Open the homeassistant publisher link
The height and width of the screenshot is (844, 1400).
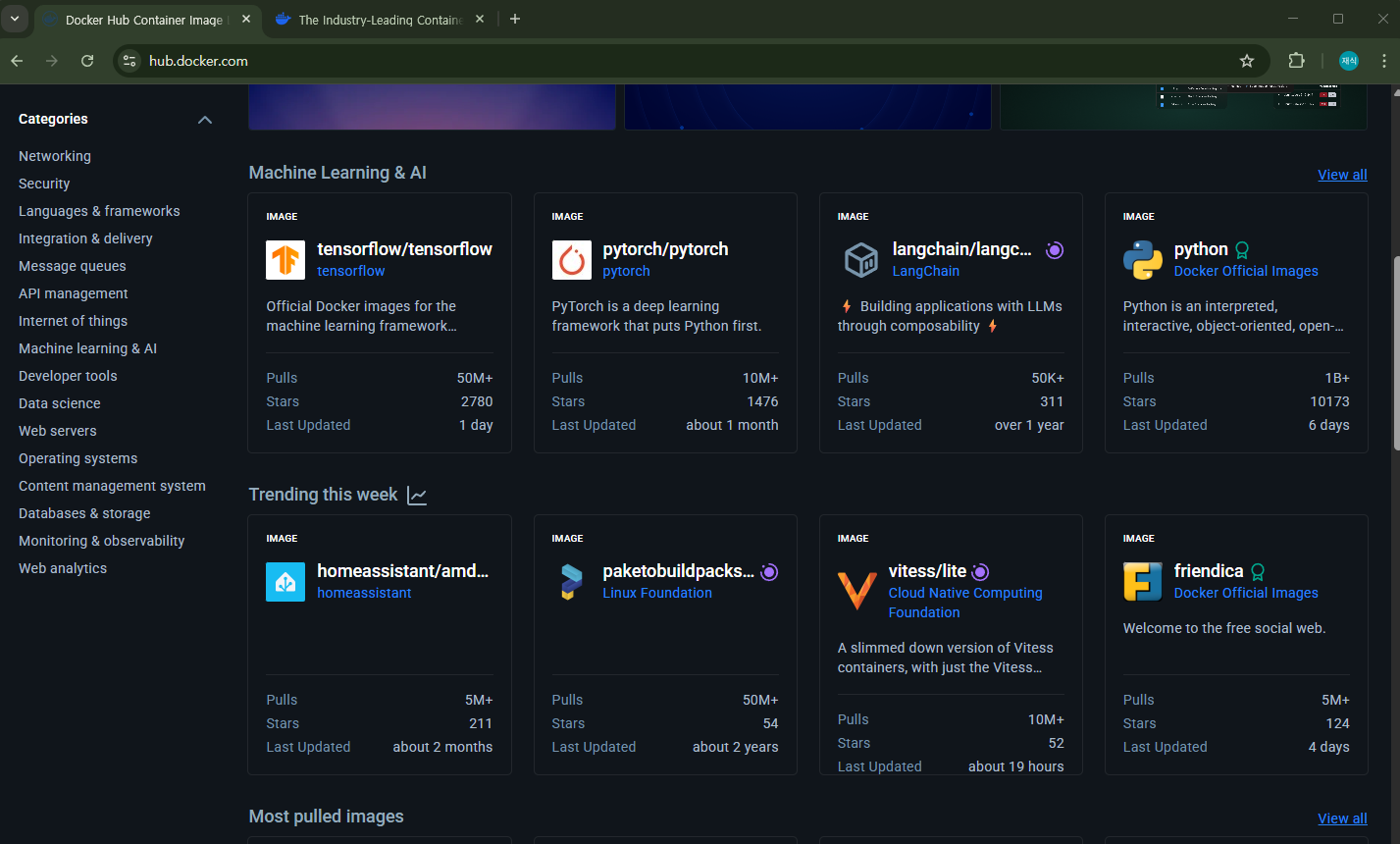[x=364, y=593]
